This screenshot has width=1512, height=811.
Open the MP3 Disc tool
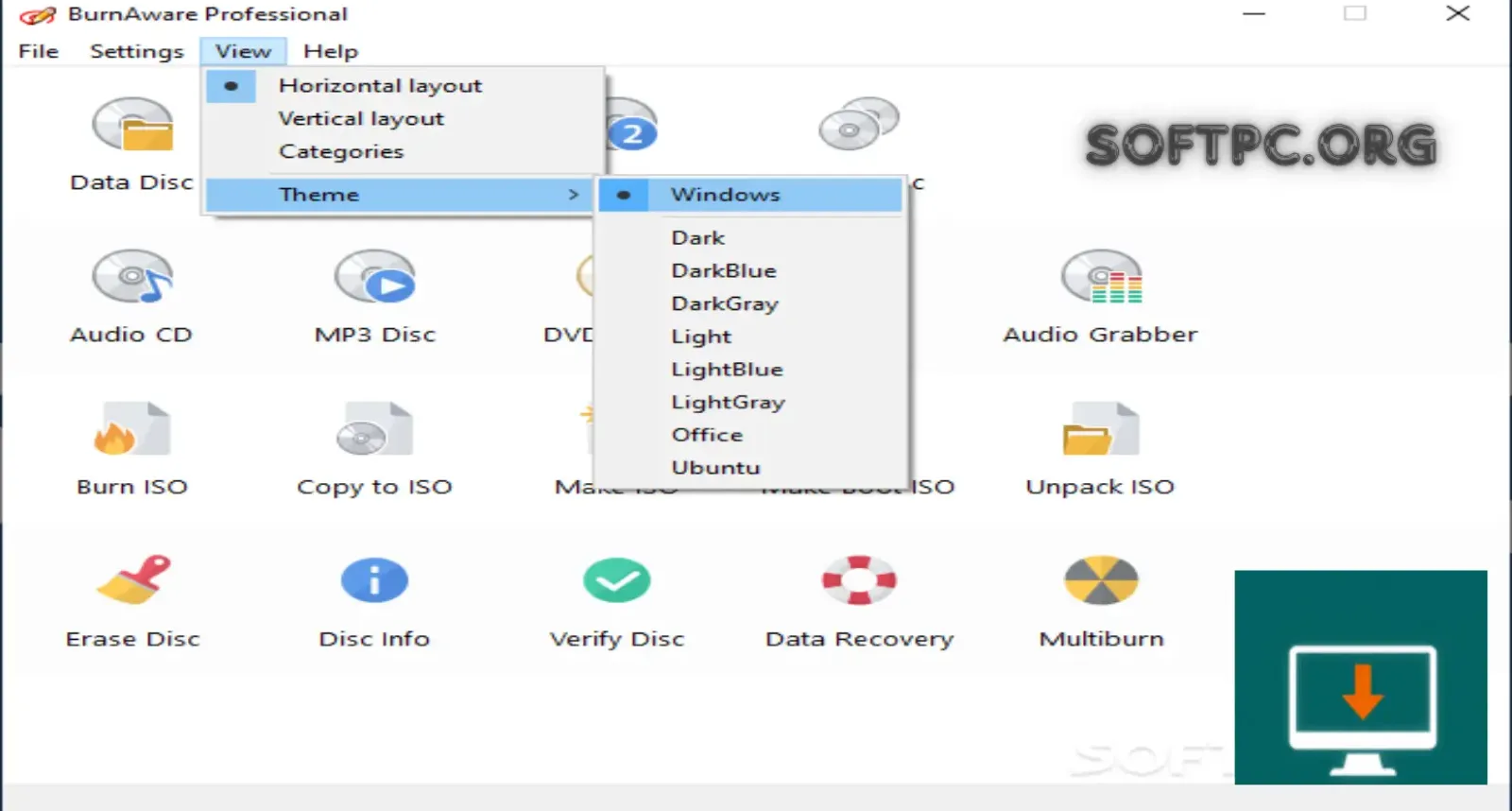point(375,296)
